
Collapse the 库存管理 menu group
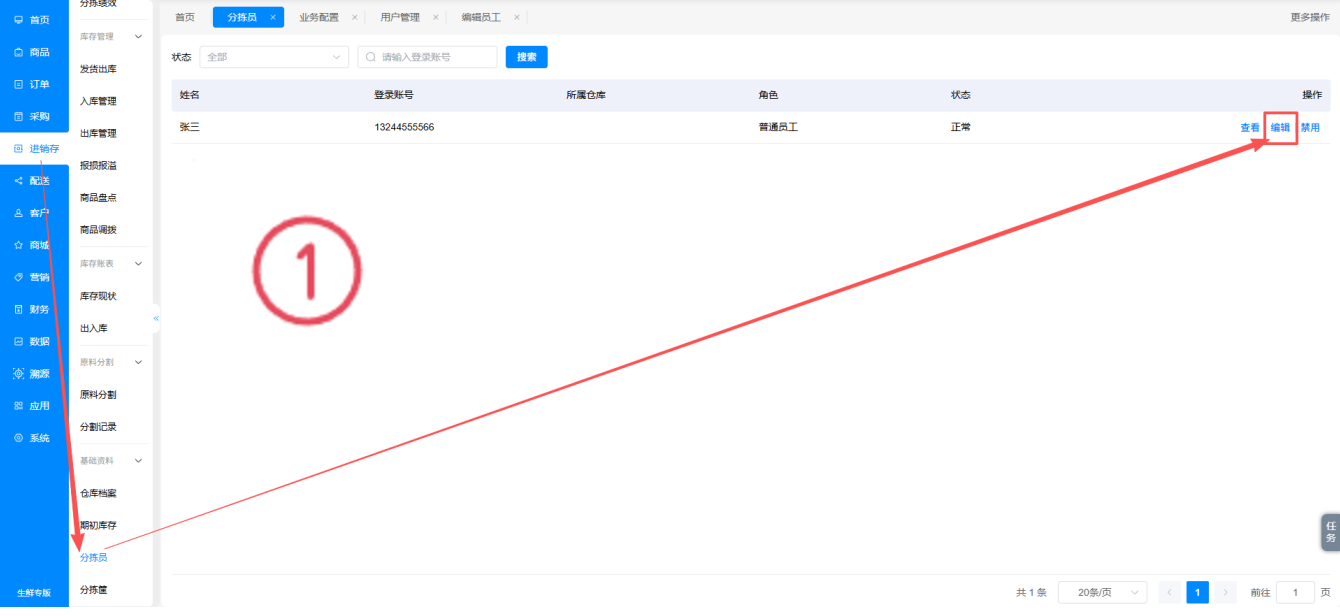click(138, 36)
